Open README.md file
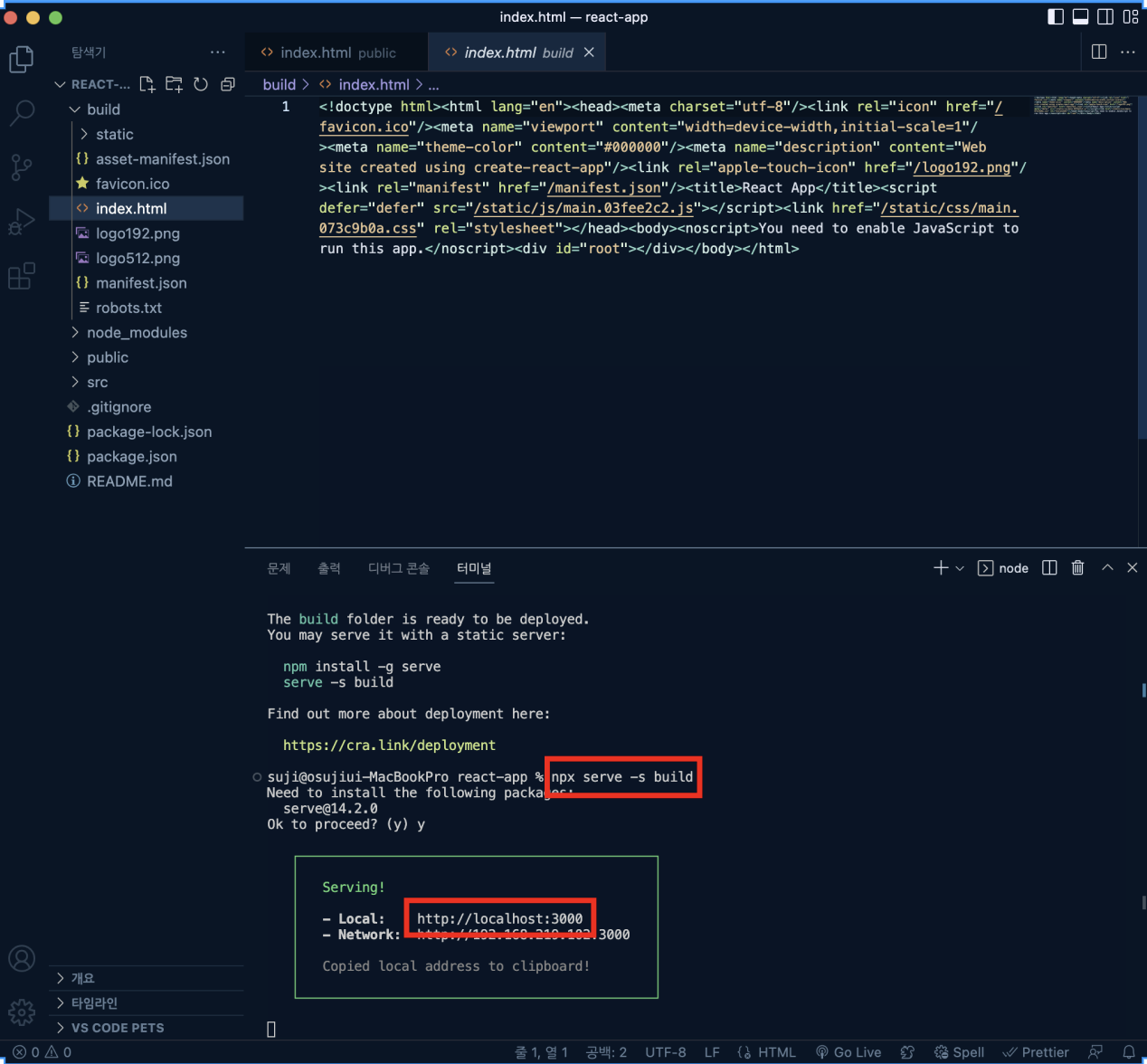 [x=129, y=481]
